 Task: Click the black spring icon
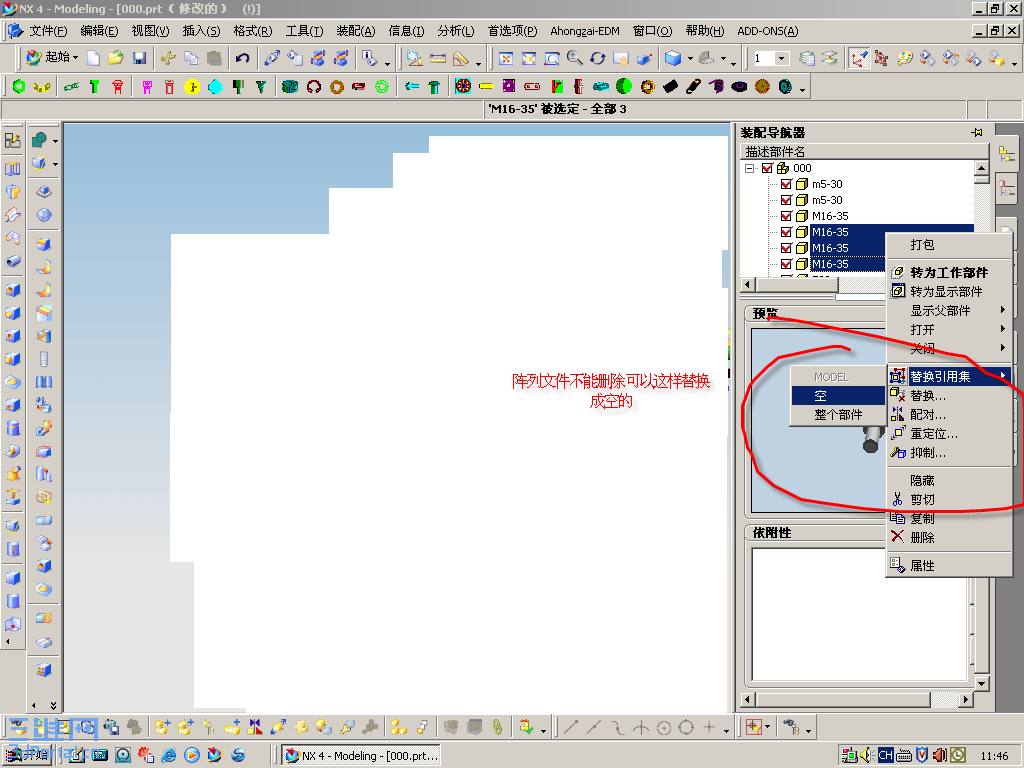coord(694,86)
